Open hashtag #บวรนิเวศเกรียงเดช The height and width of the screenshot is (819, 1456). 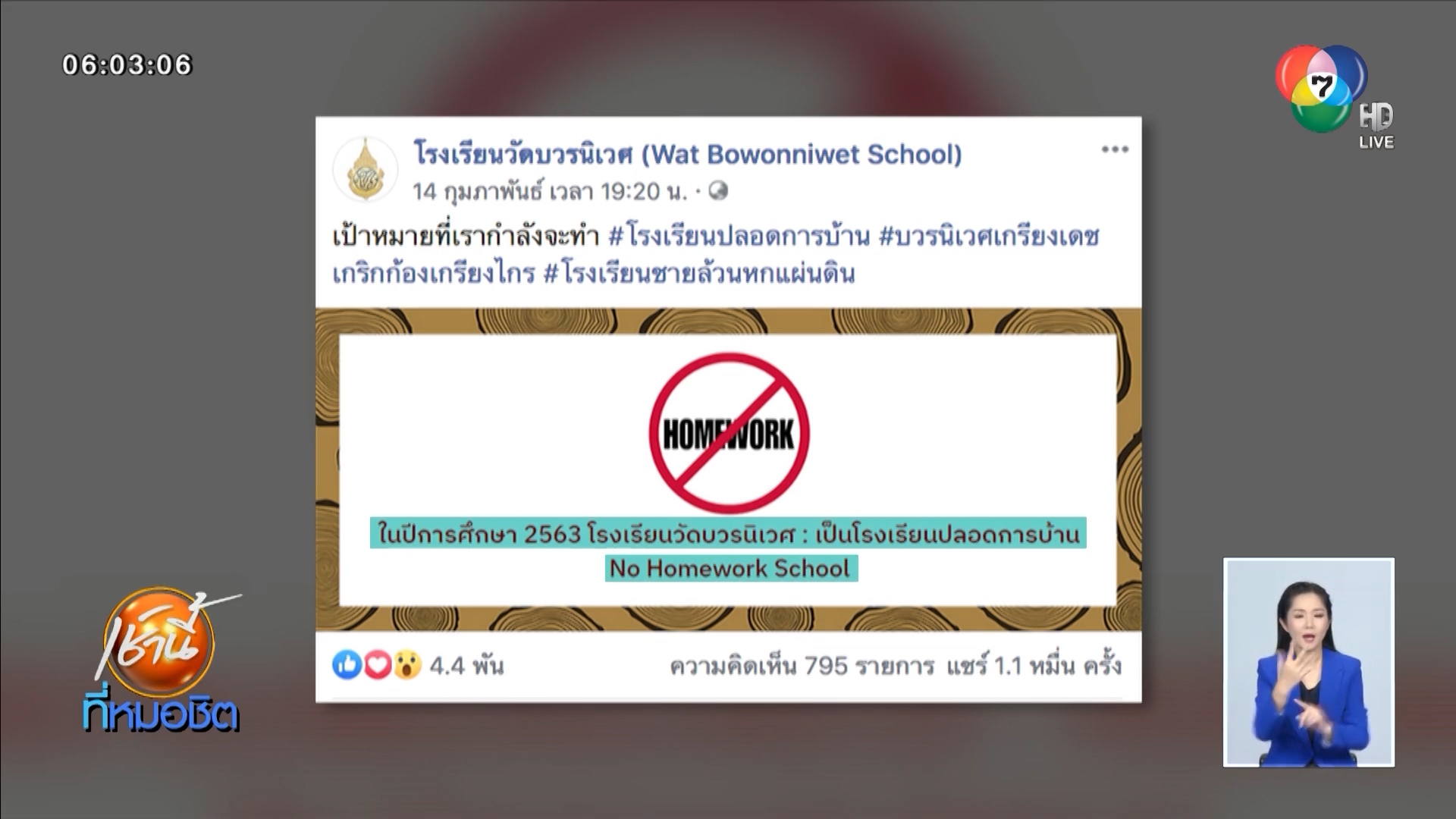click(x=989, y=237)
